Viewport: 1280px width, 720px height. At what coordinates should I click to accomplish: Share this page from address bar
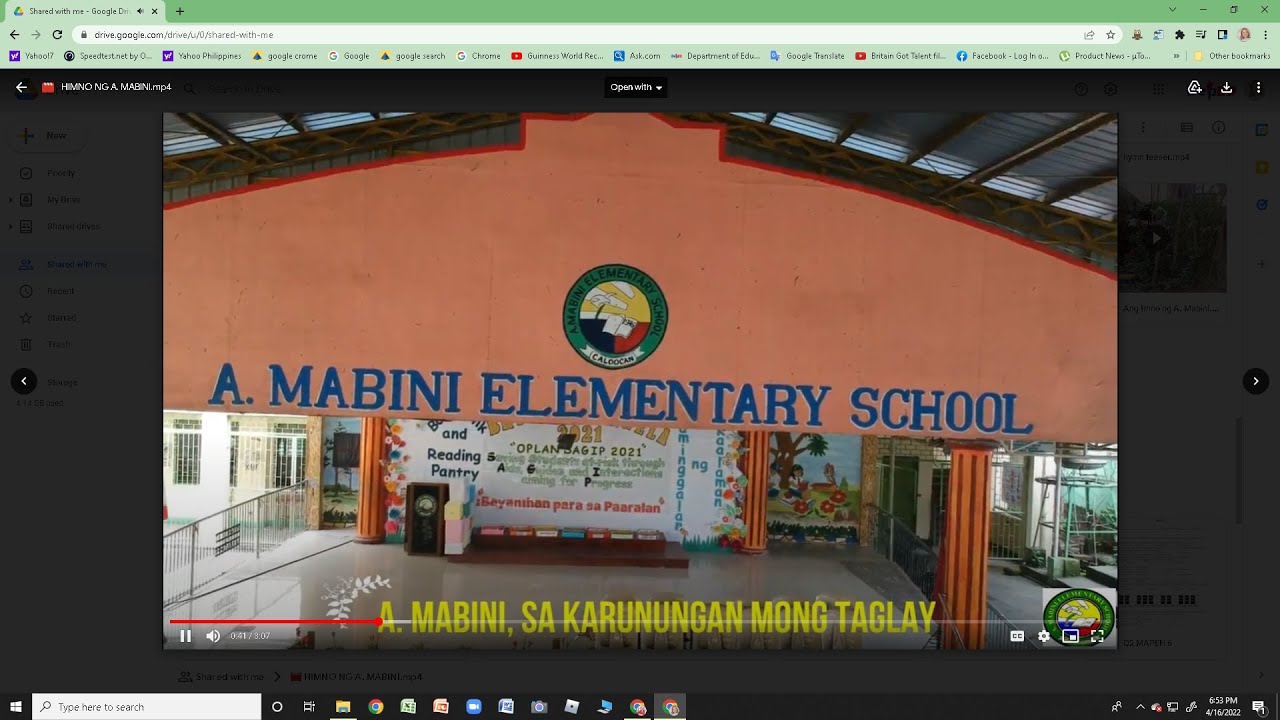[1089, 34]
